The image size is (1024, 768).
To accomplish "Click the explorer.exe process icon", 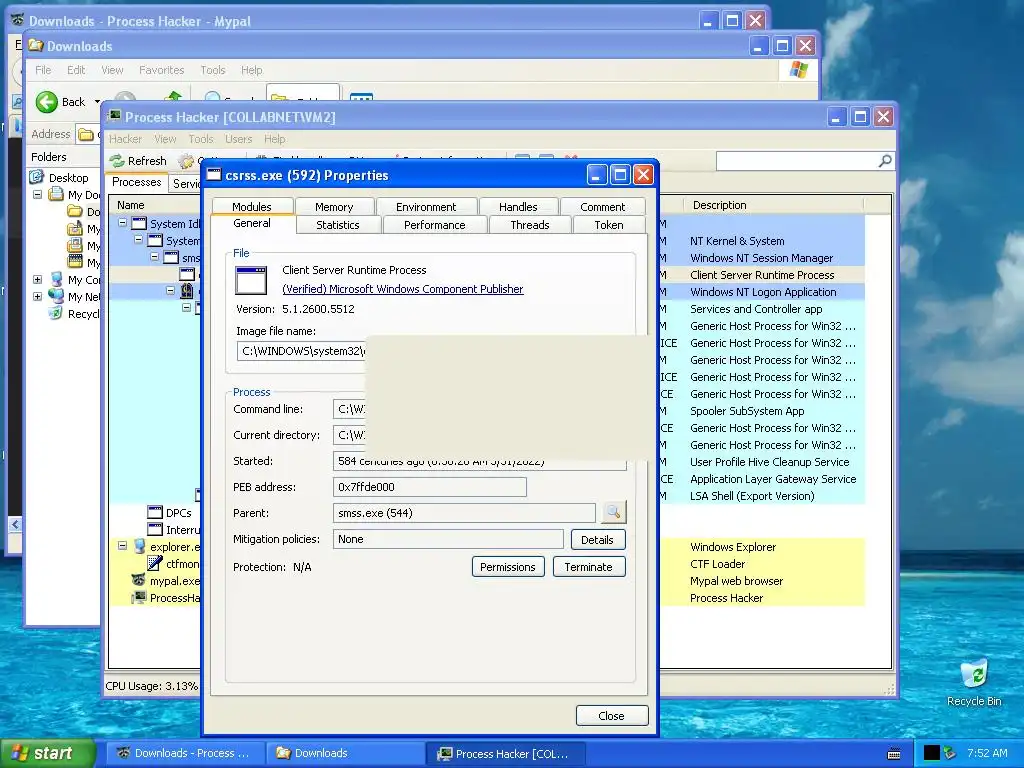I will (140, 547).
